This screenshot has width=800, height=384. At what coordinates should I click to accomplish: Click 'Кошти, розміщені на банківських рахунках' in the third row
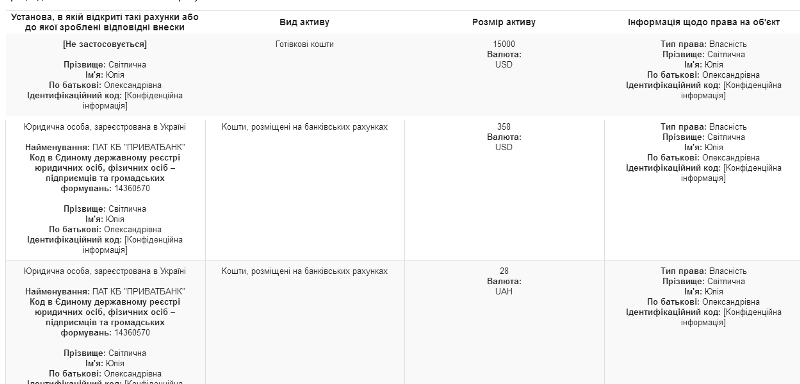click(305, 271)
